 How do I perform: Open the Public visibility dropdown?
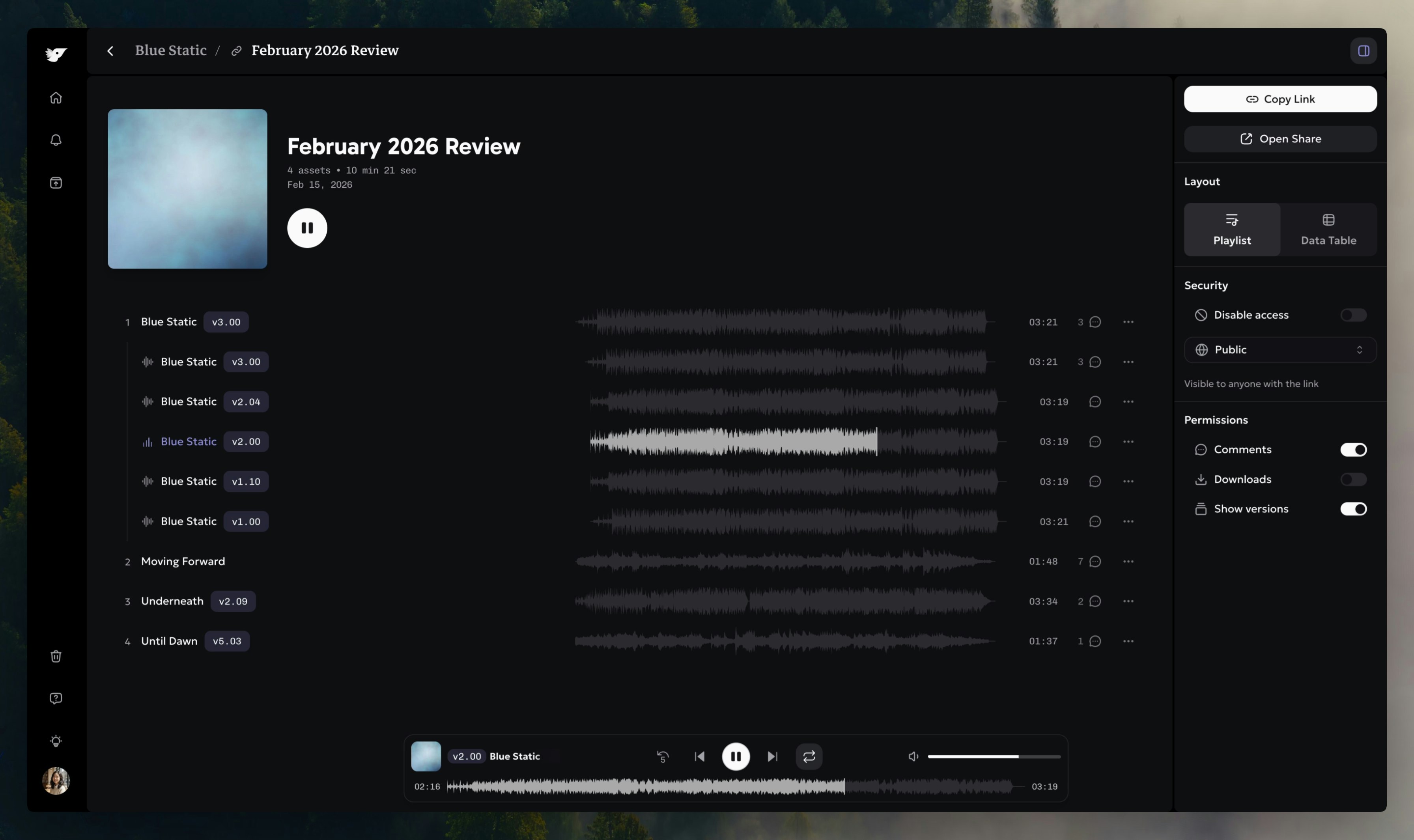click(1280, 350)
